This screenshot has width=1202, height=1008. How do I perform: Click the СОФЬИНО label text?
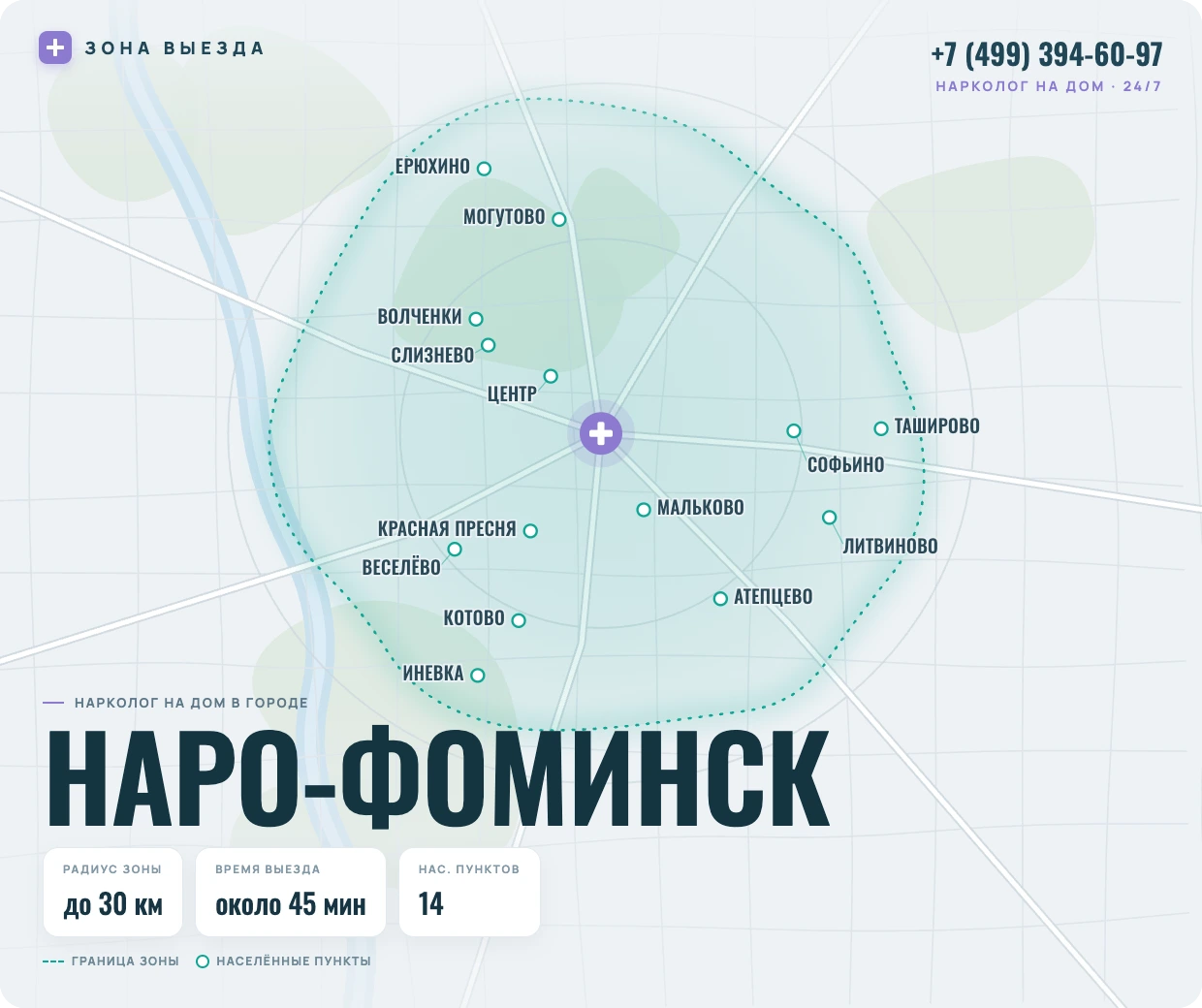pyautogui.click(x=846, y=465)
